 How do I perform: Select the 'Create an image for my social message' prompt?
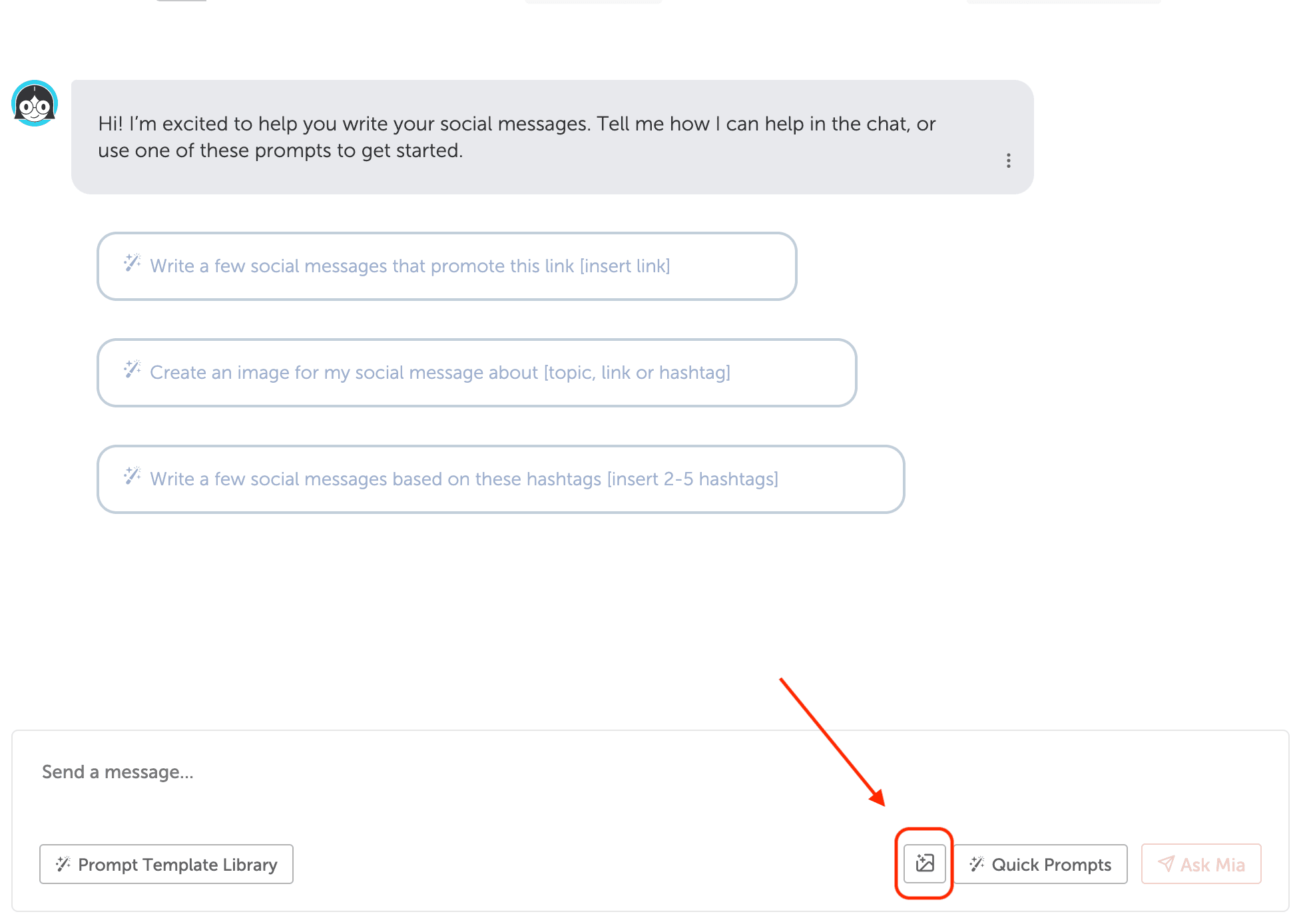477,373
